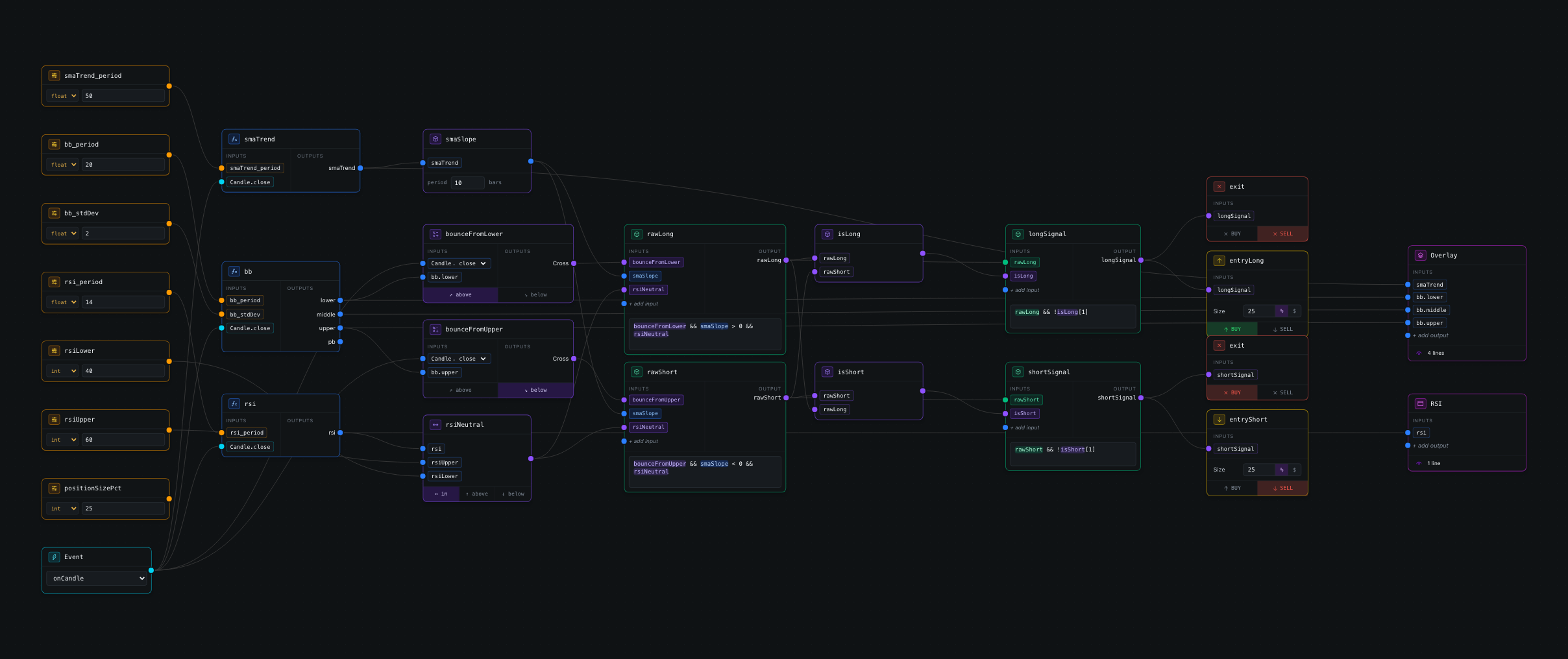Click the bounceFromUpper cross icon
The image size is (1568, 659).
435,329
